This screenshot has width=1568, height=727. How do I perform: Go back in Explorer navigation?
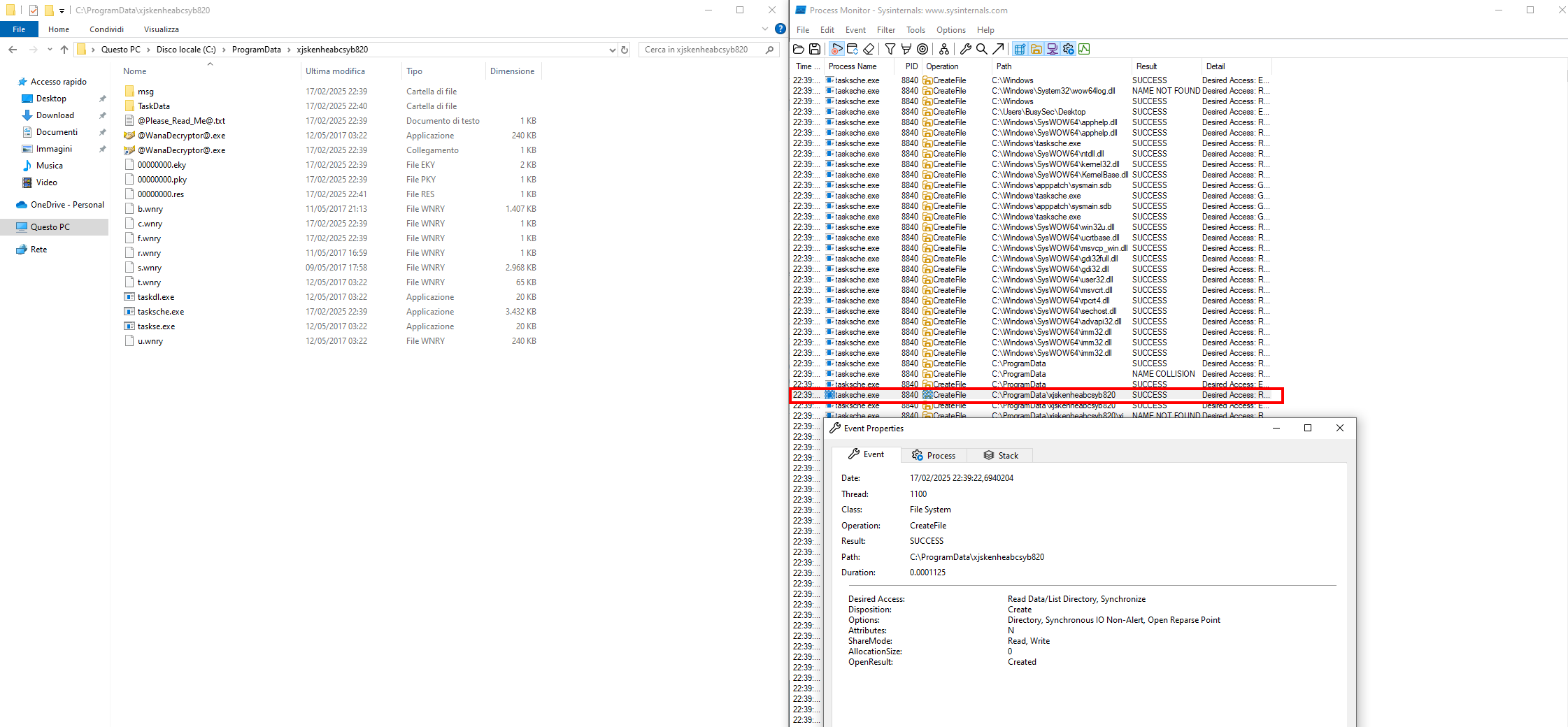pos(13,50)
